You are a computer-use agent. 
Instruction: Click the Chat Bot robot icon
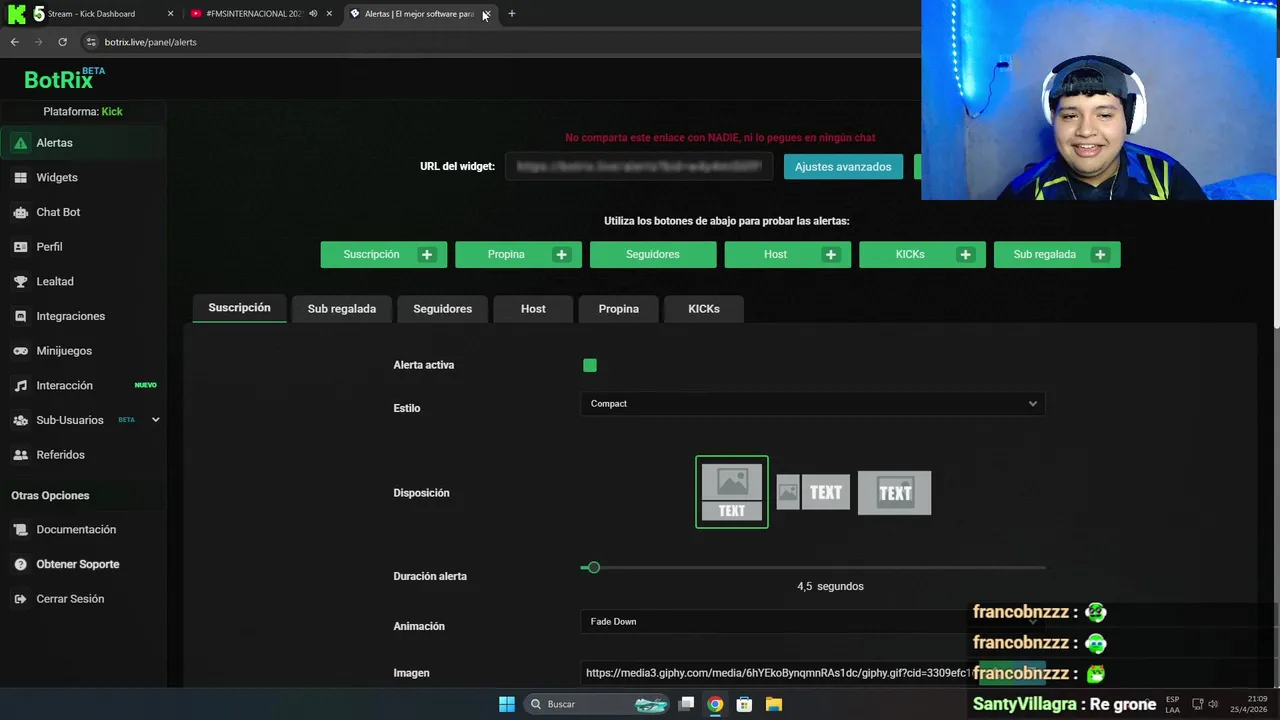(20, 212)
